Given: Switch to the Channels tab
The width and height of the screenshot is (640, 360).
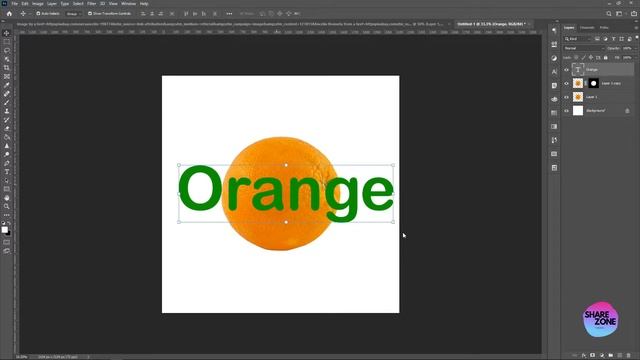Looking at the screenshot, I should click(x=587, y=28).
